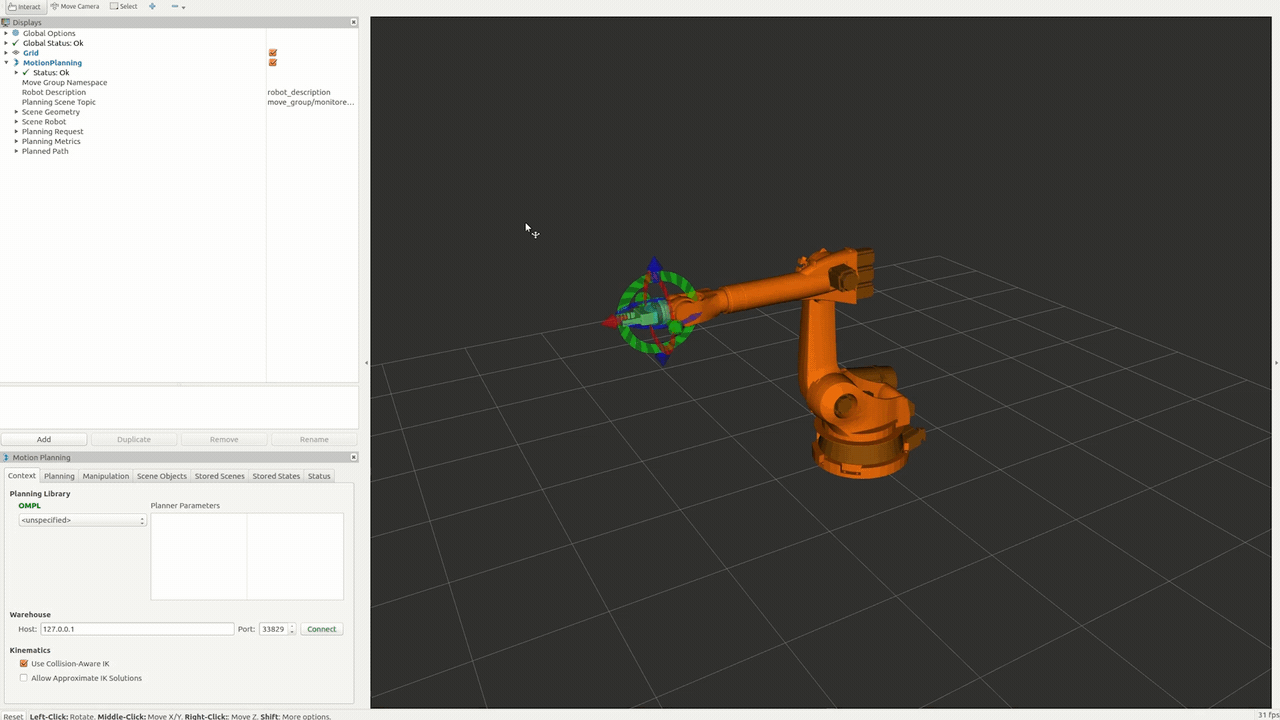
Task: Click the Global Status green checkmark icon
Action: [x=16, y=43]
